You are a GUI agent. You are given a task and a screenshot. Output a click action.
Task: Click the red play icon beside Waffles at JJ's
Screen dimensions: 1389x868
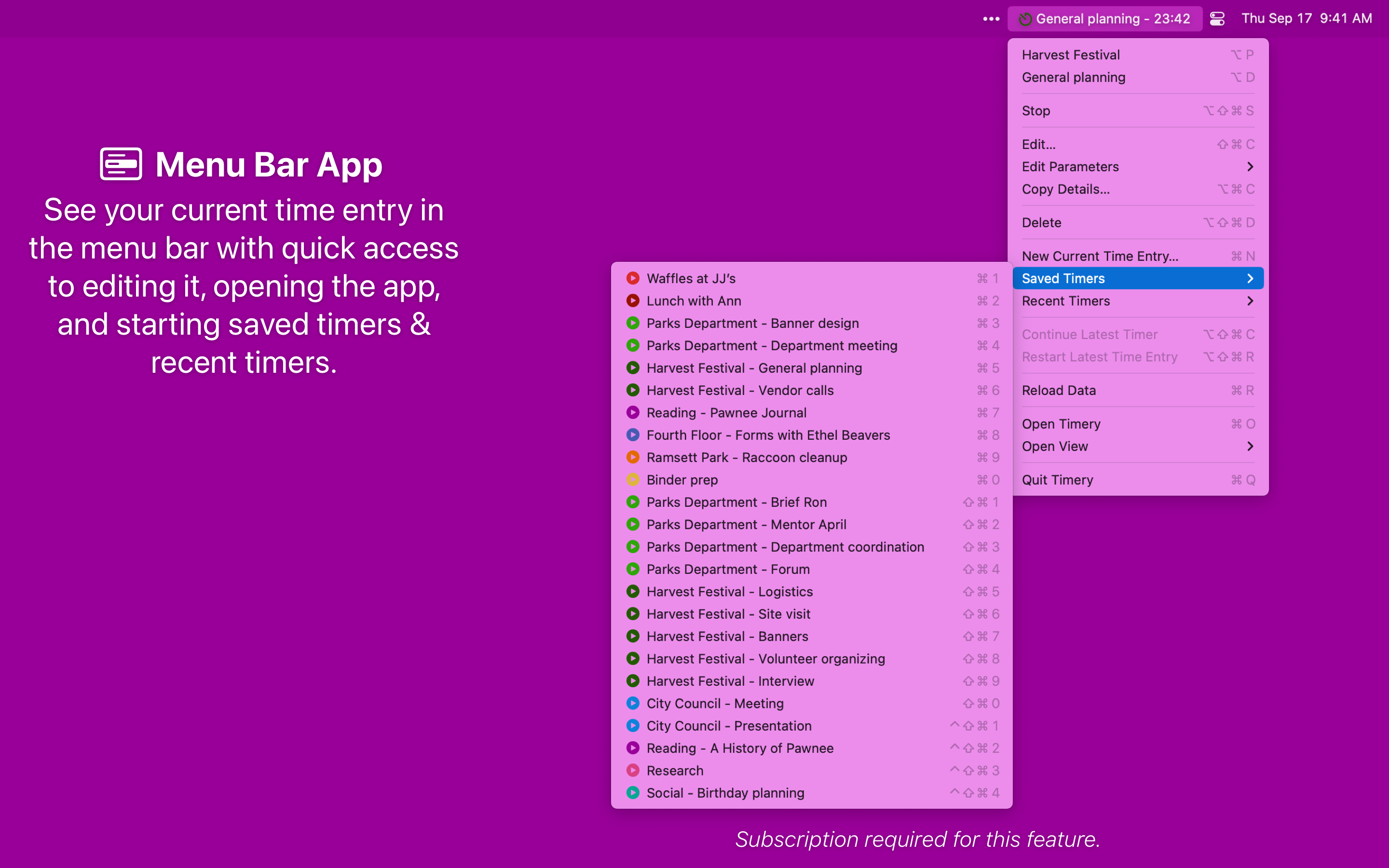point(632,278)
